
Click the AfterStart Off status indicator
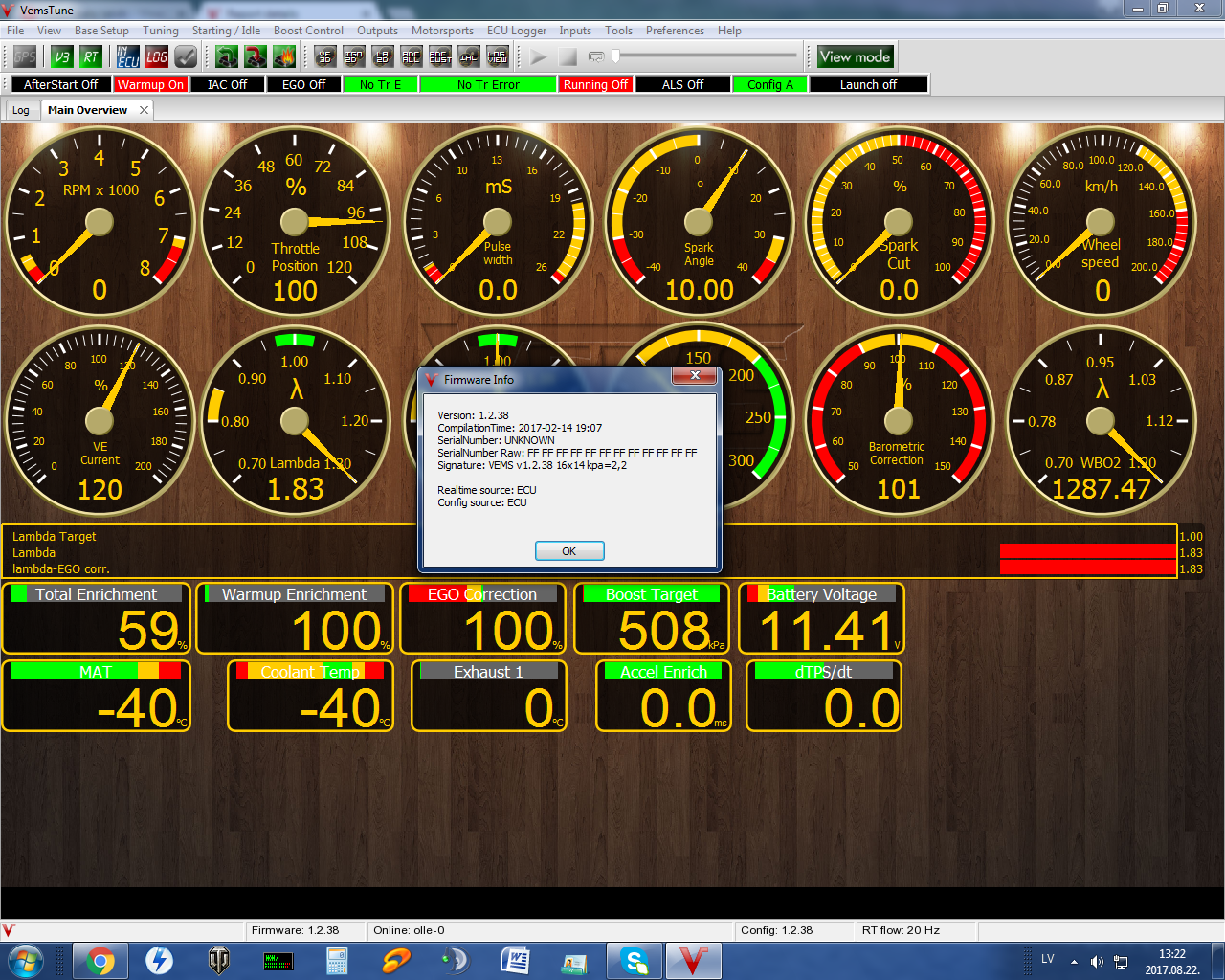pyautogui.click(x=60, y=84)
